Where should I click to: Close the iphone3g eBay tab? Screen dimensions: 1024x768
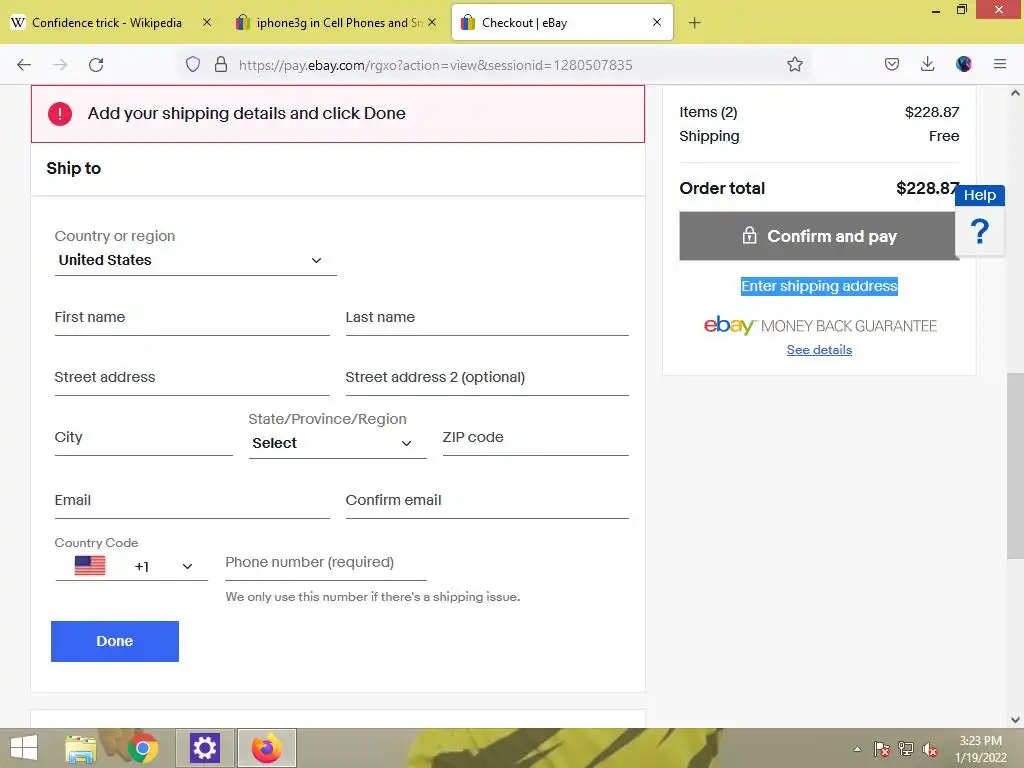tap(432, 22)
